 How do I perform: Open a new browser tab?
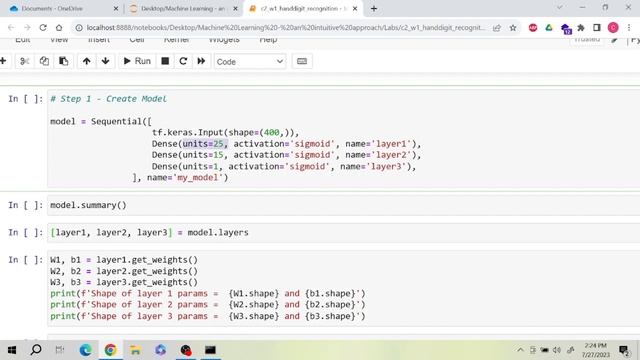[x=374, y=9]
